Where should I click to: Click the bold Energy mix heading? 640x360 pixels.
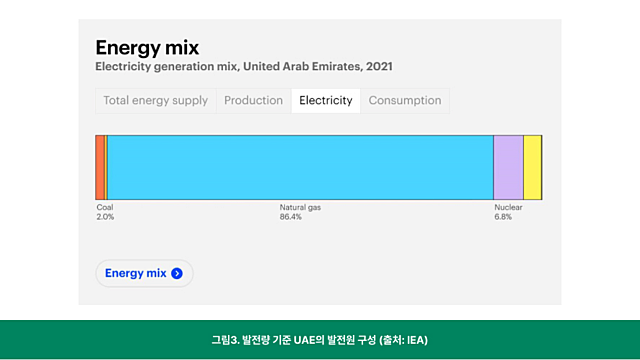pos(147,48)
